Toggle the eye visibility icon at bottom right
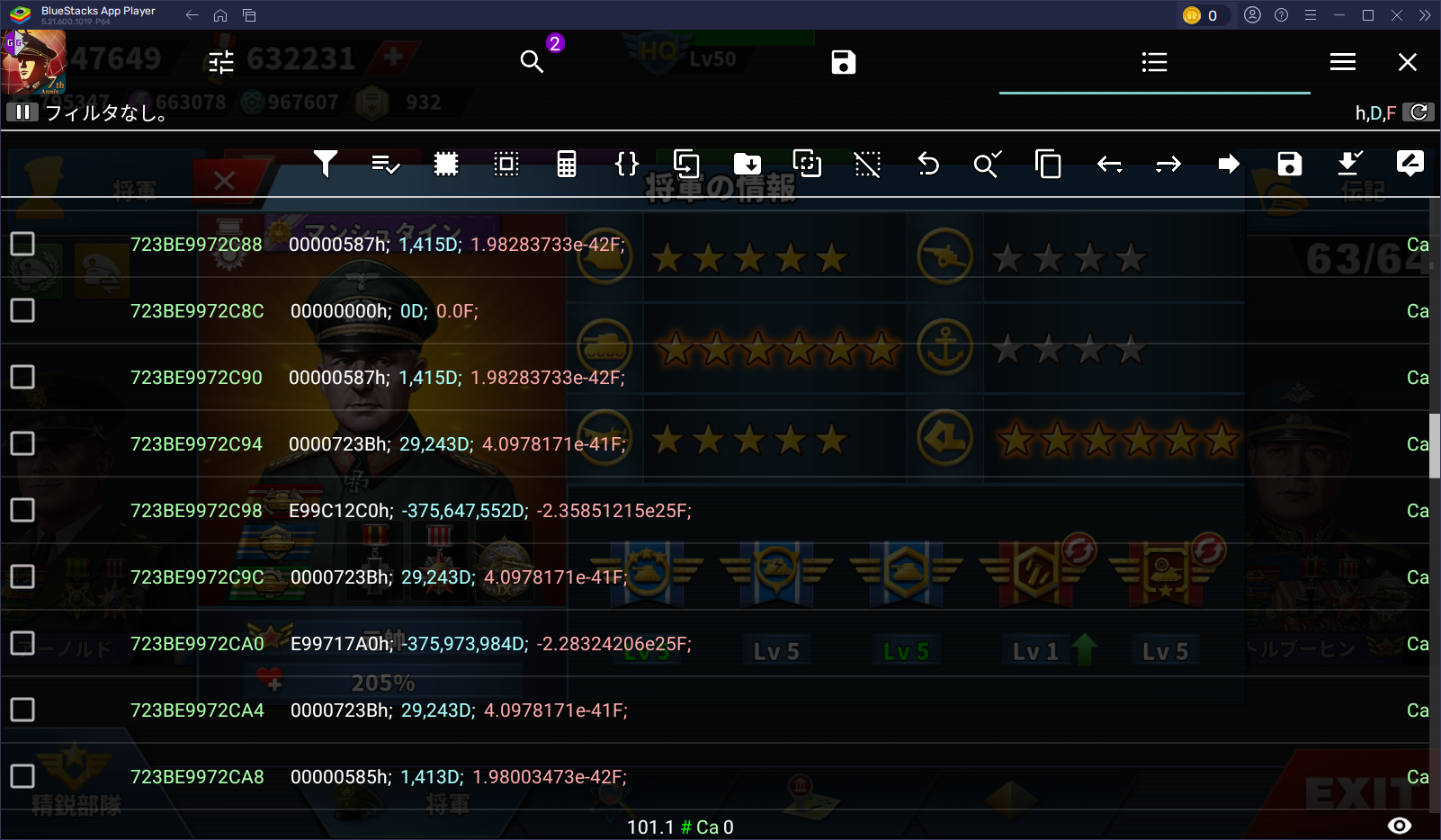The height and width of the screenshot is (840, 1441). [x=1400, y=826]
